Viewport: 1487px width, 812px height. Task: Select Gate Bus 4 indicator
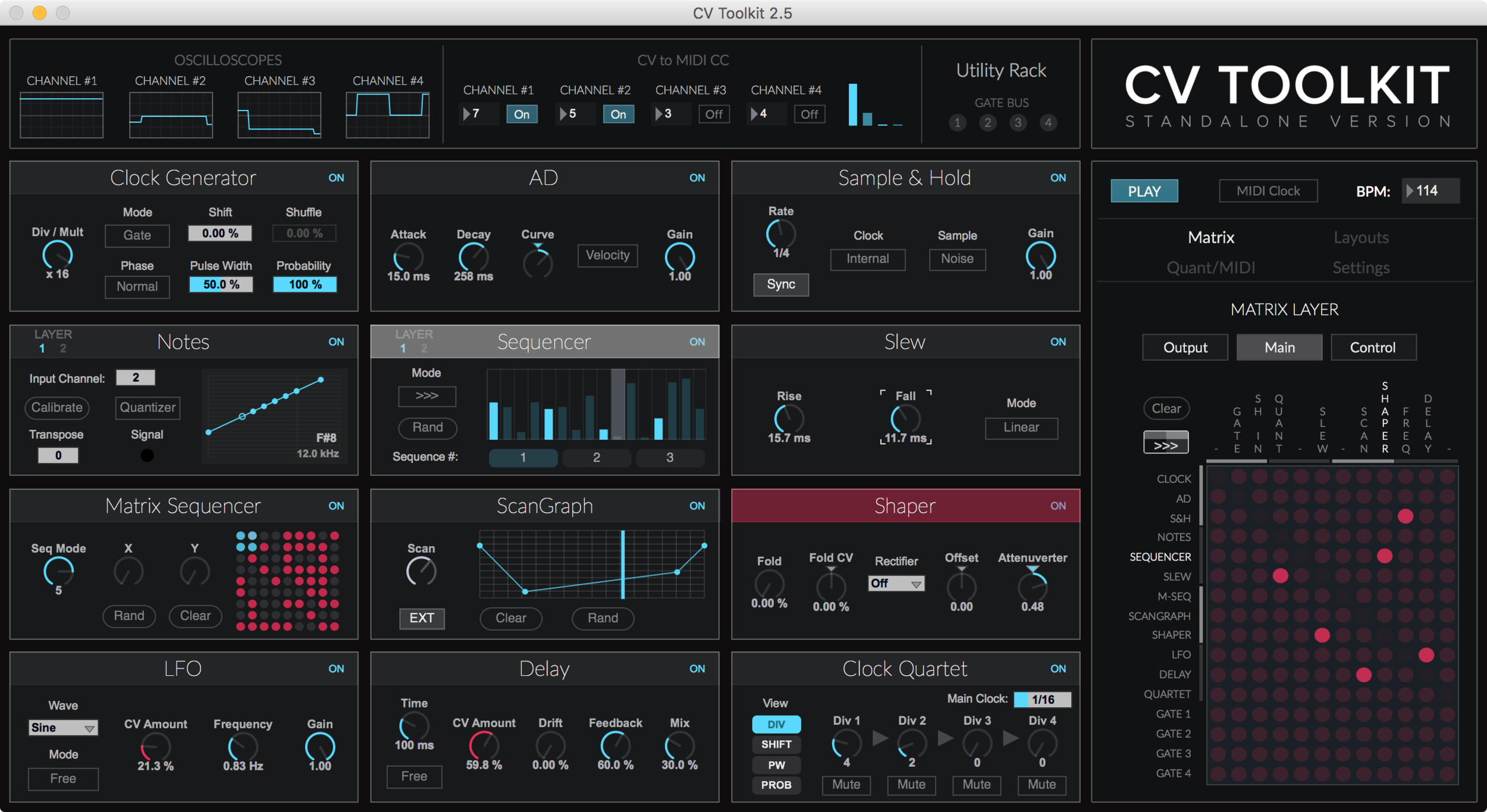tap(1048, 122)
